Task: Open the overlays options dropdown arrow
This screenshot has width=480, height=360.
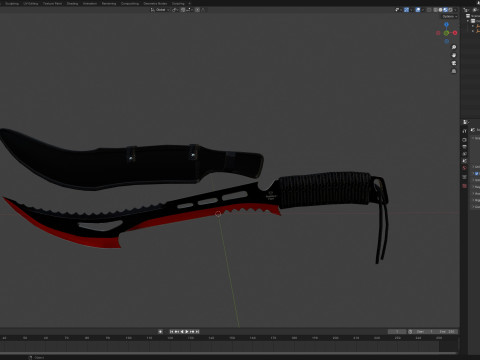Action: [x=423, y=10]
